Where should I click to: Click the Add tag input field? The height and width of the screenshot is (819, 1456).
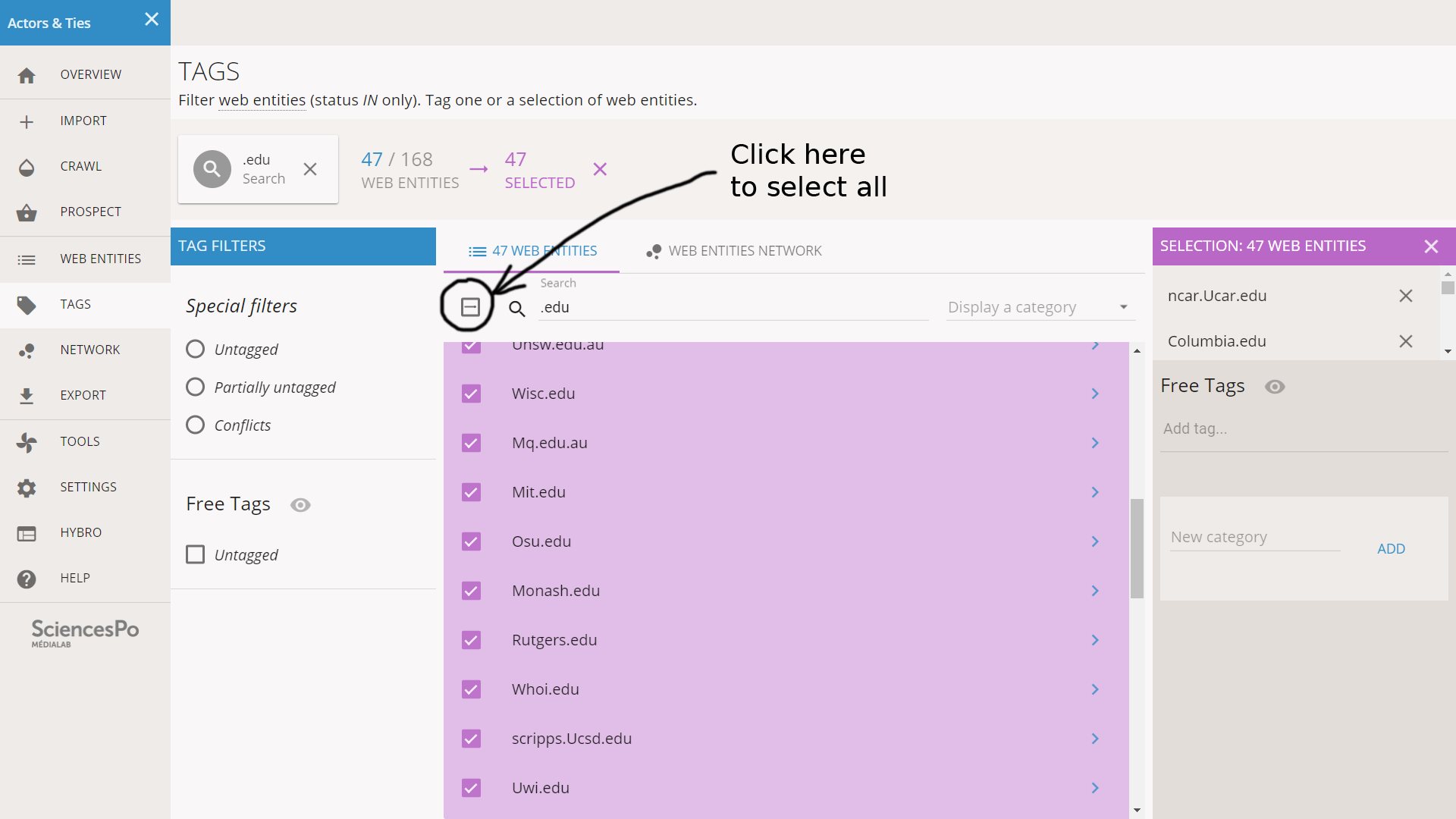coord(1304,428)
